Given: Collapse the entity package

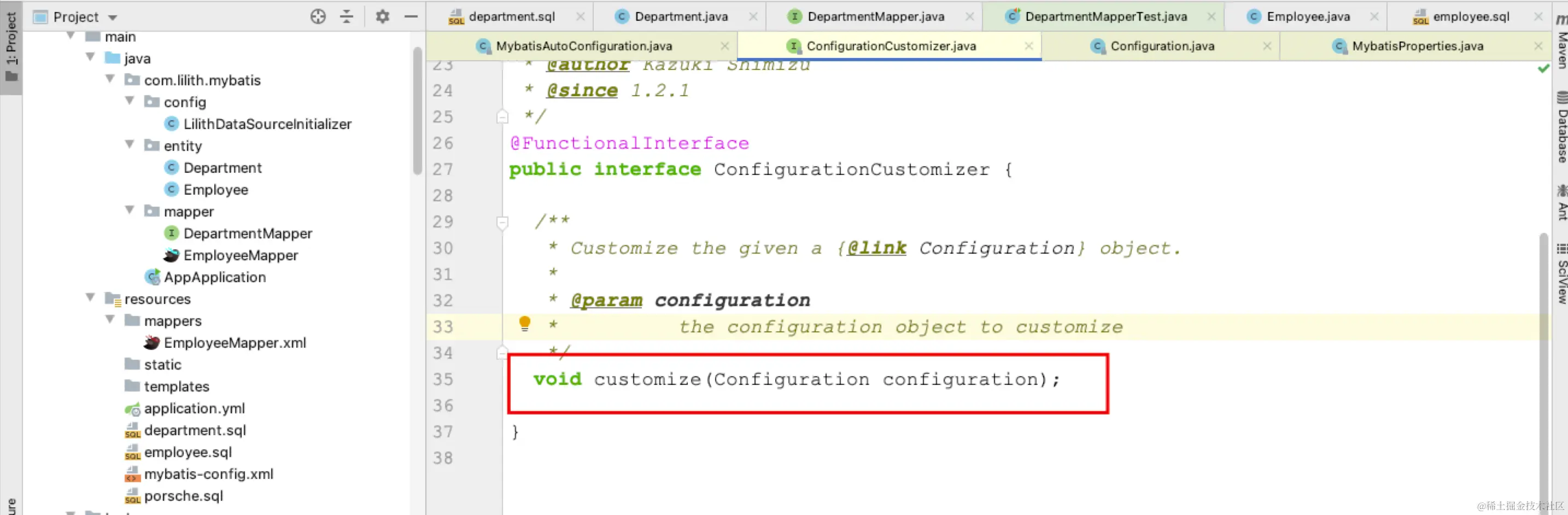Looking at the screenshot, I should pos(129,145).
